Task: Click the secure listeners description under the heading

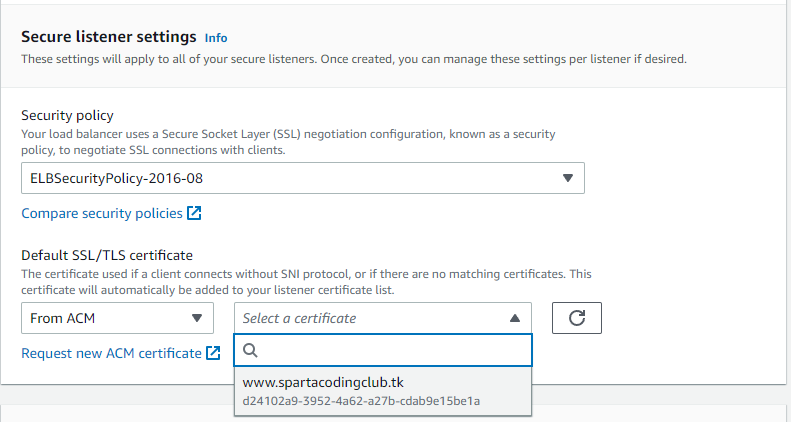Action: [x=354, y=59]
